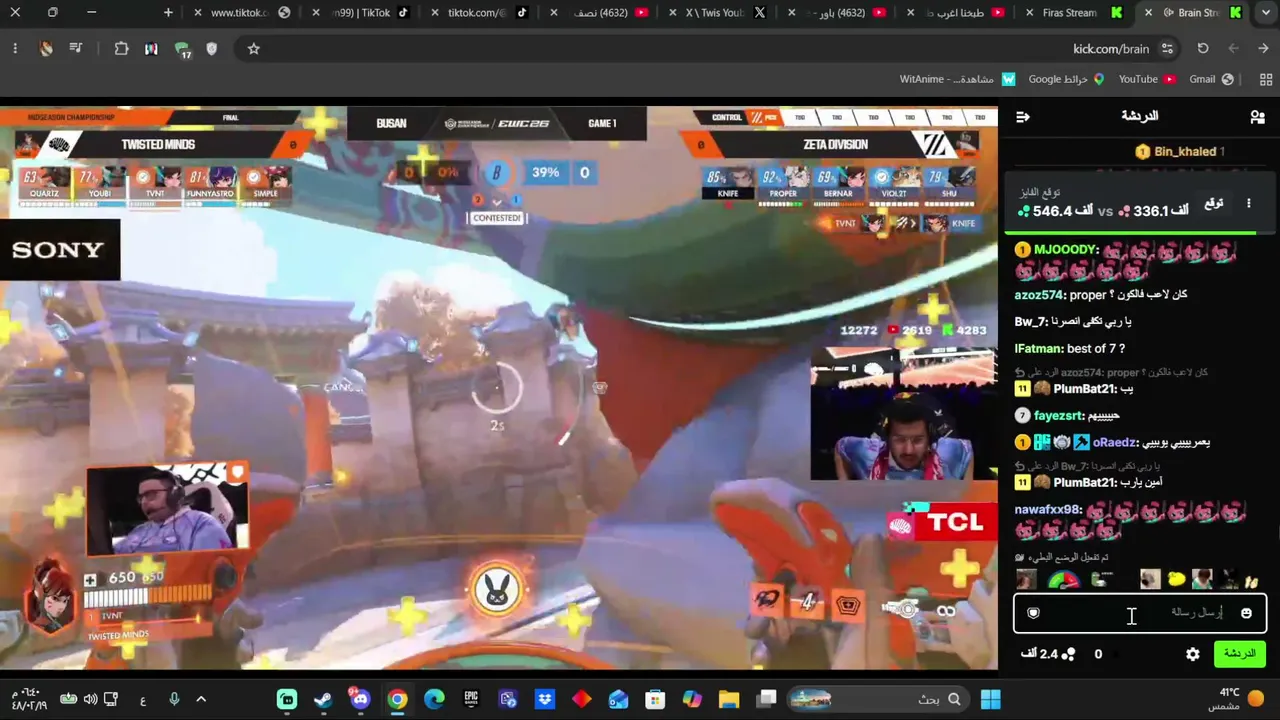
Task: Open MJOOODY's chat username
Action: pos(1067,250)
